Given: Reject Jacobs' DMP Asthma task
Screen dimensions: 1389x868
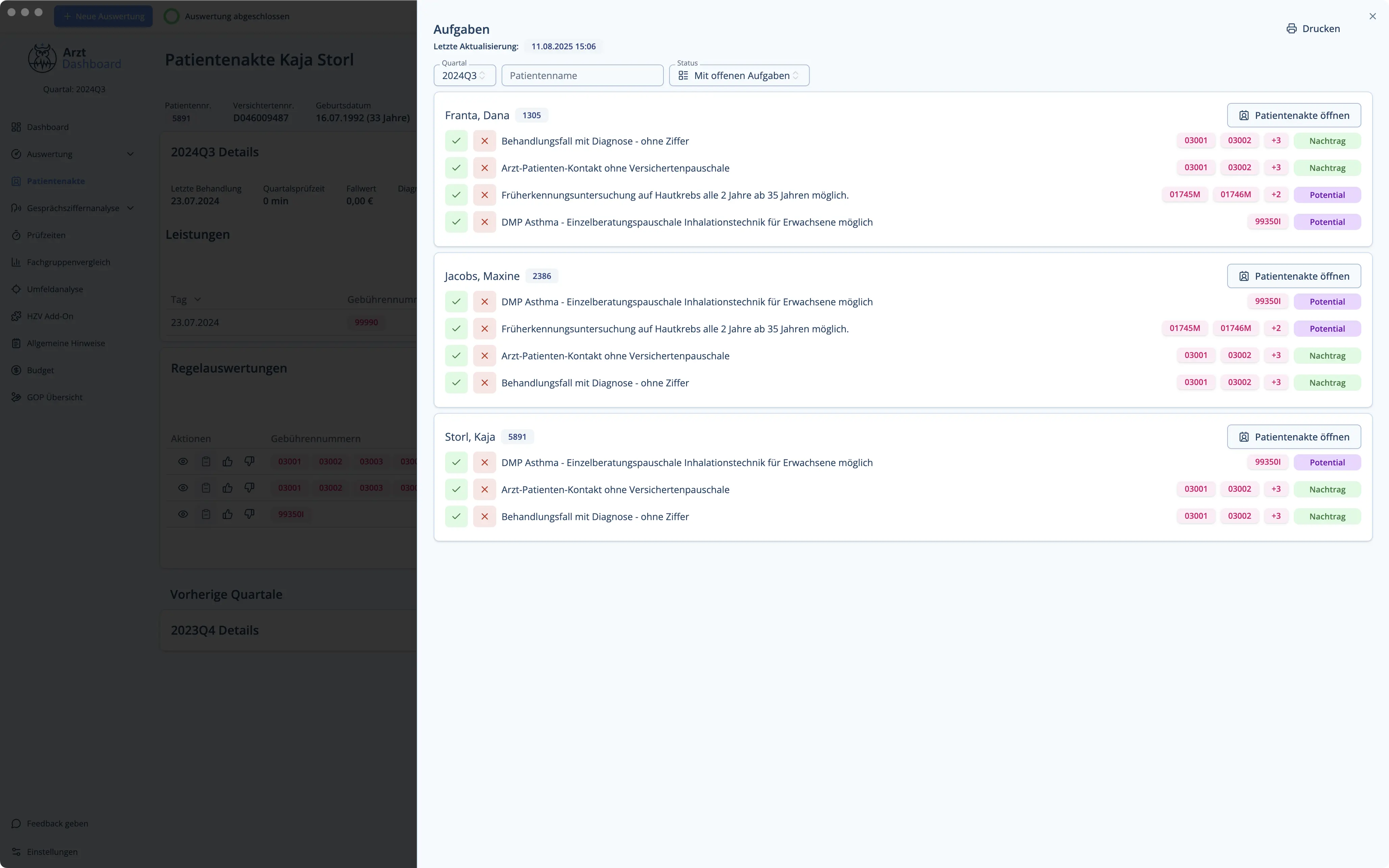Looking at the screenshot, I should [x=484, y=301].
